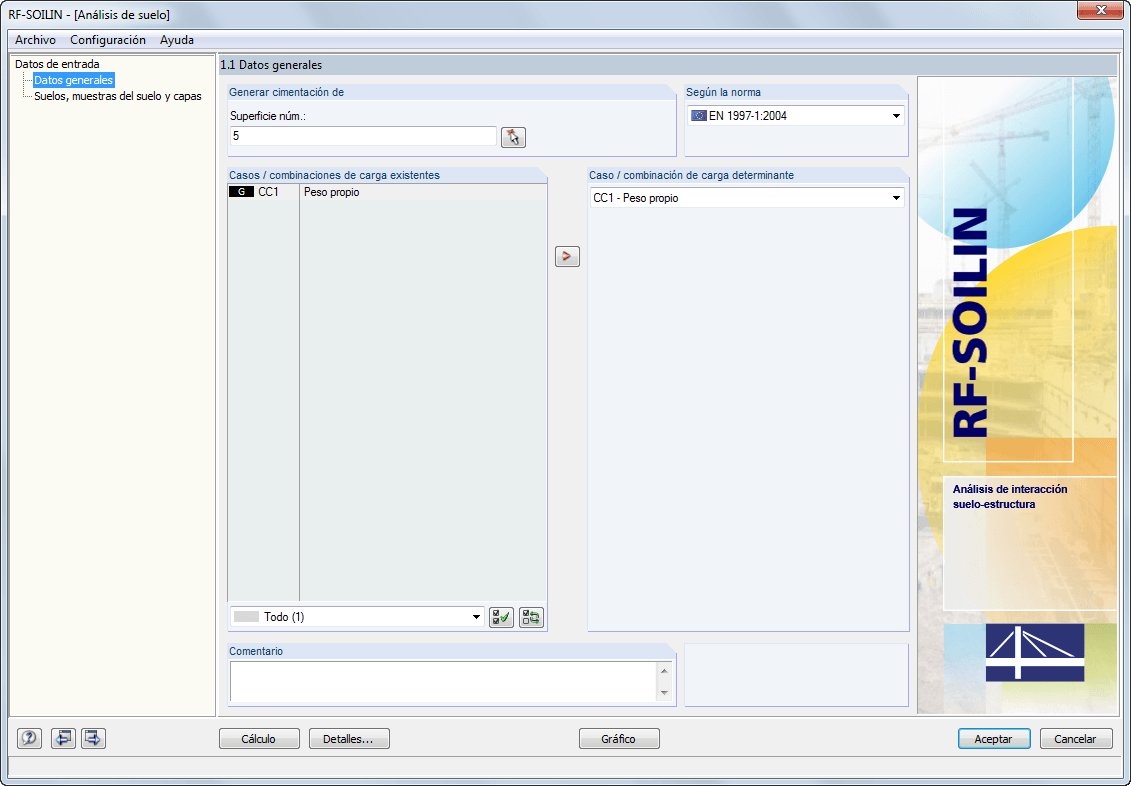Show the Gráfico view

pos(618,738)
